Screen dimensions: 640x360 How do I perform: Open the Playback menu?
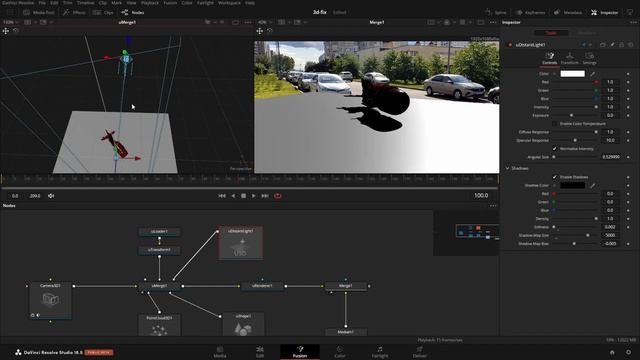[x=150, y=3]
